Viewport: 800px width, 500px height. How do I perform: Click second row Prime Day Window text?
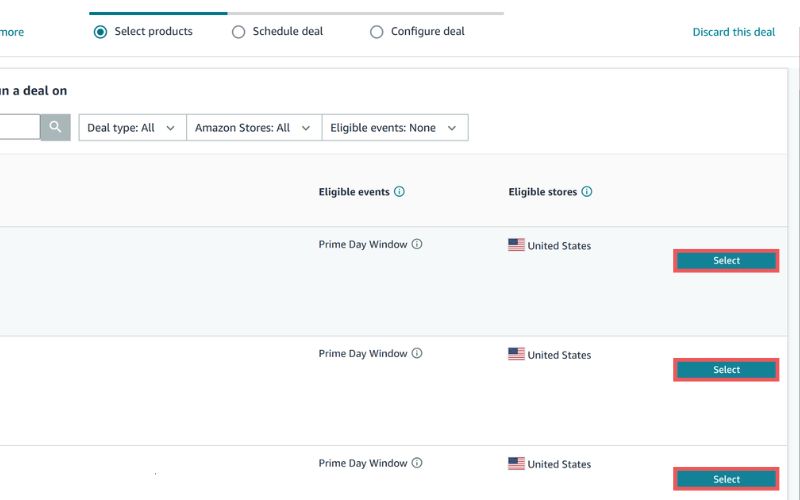363,354
